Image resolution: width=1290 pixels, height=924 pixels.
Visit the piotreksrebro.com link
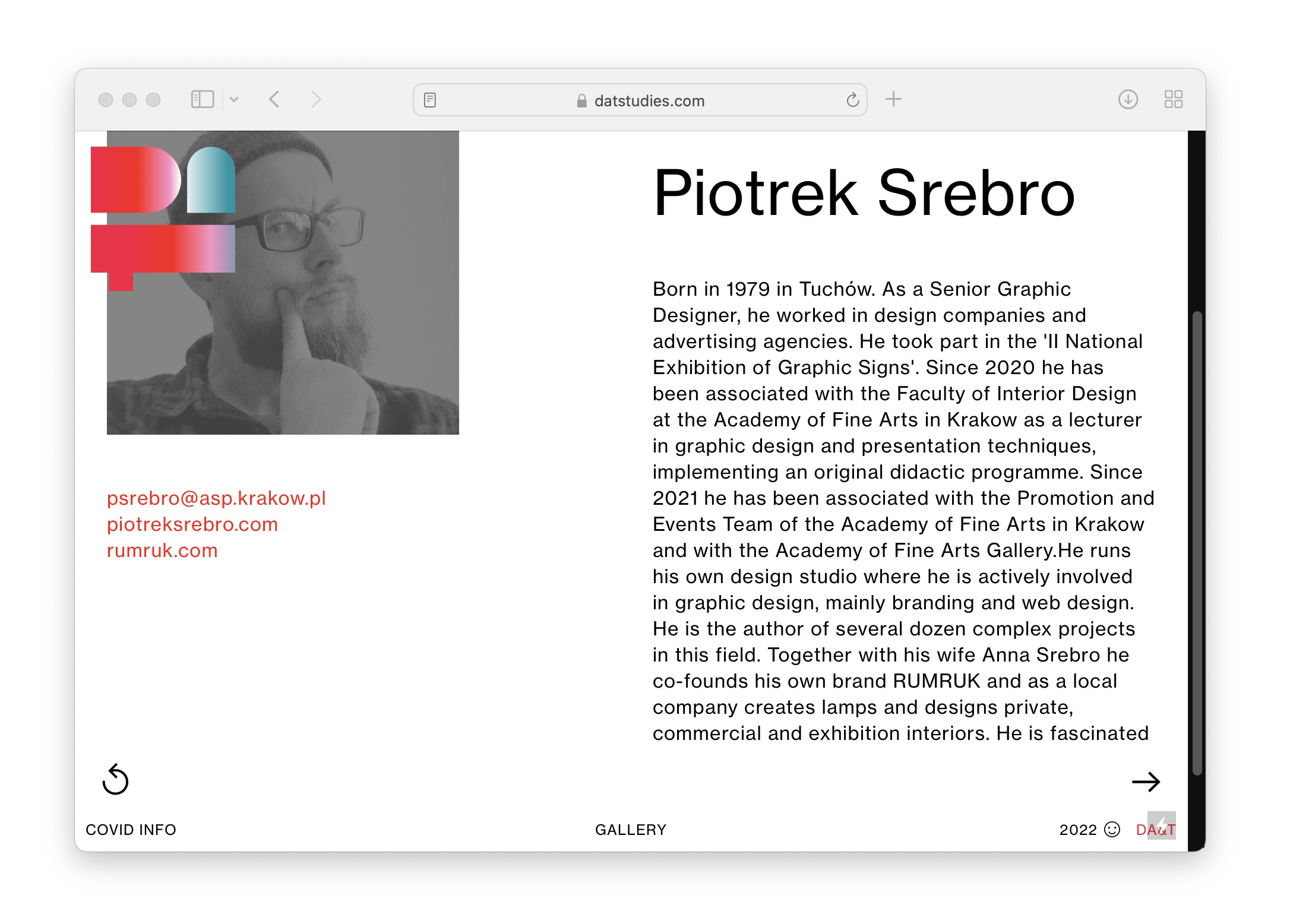coord(192,524)
